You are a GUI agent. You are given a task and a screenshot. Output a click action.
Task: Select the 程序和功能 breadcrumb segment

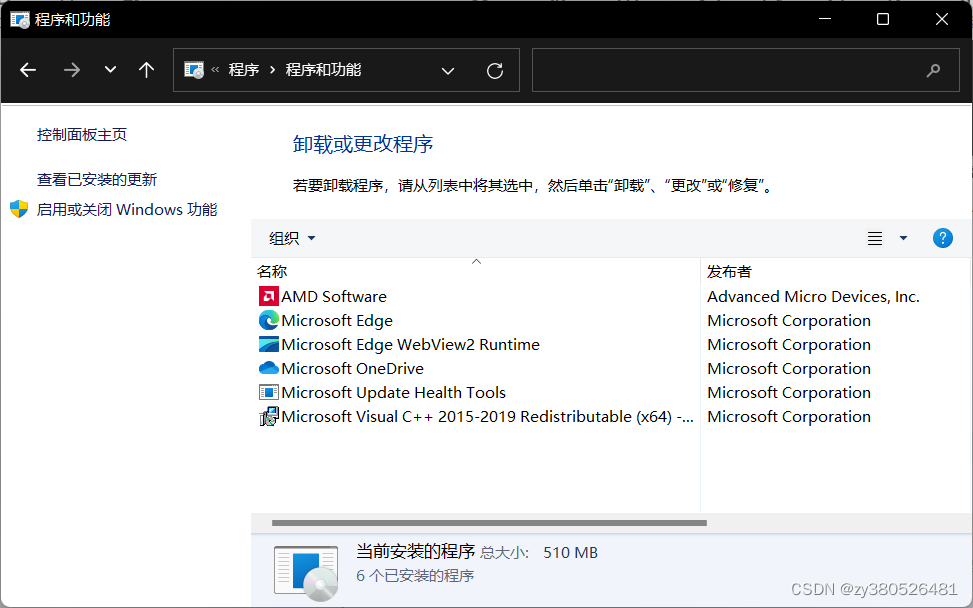pyautogui.click(x=323, y=70)
